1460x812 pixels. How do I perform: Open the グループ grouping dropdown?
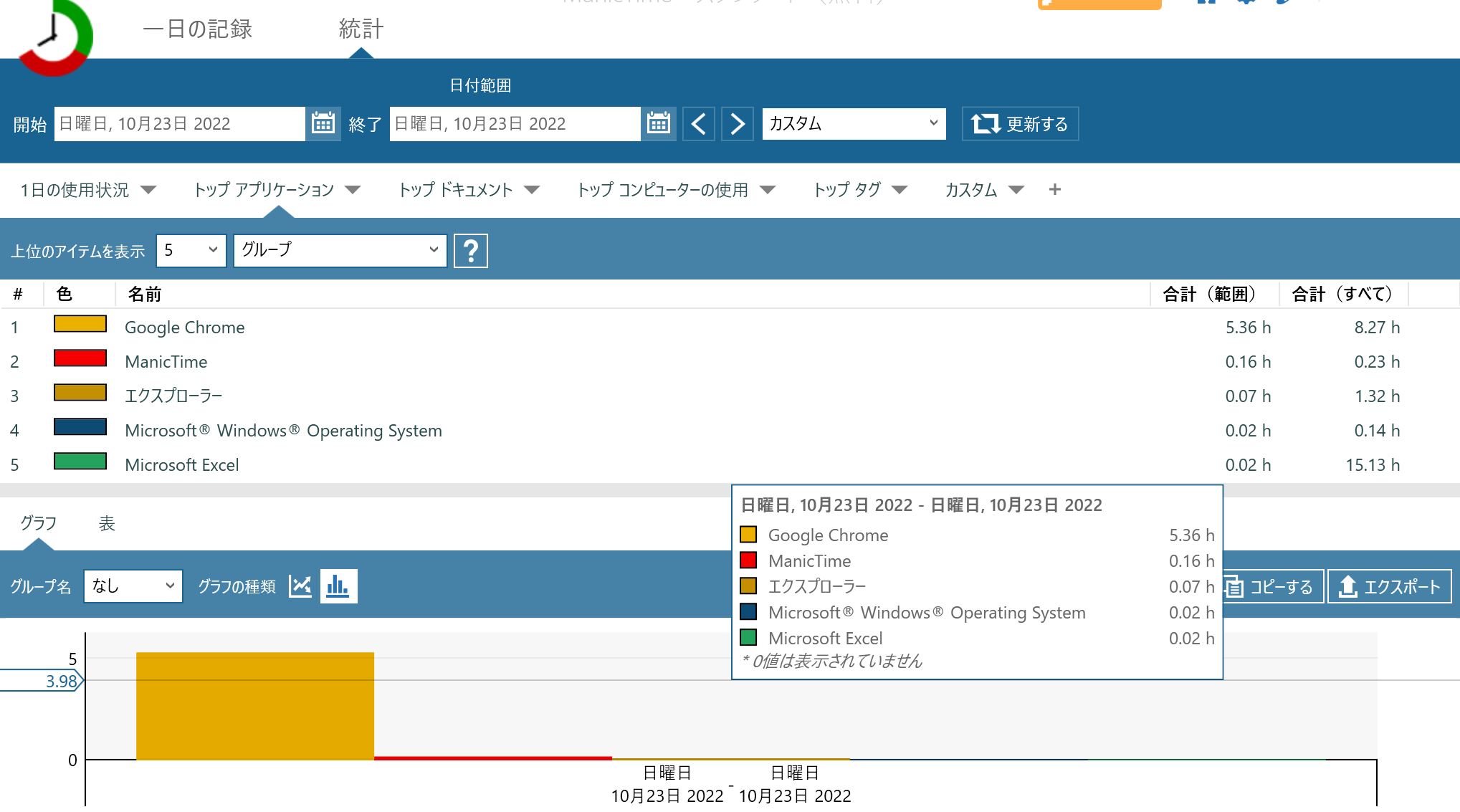(x=340, y=250)
